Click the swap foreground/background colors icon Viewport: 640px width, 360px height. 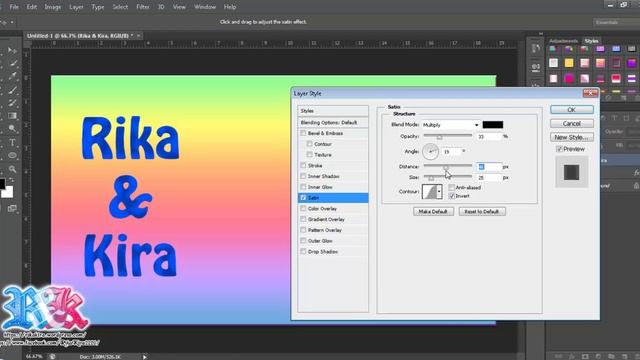(x=11, y=180)
